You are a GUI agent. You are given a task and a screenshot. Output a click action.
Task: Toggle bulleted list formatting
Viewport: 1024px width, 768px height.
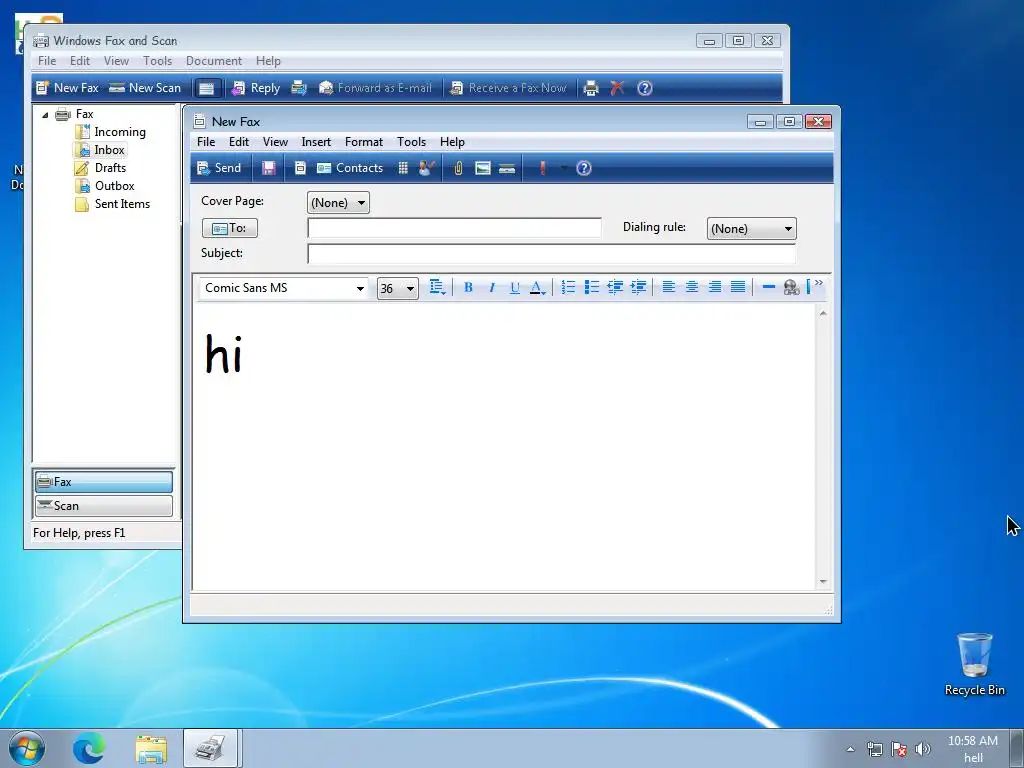(592, 287)
